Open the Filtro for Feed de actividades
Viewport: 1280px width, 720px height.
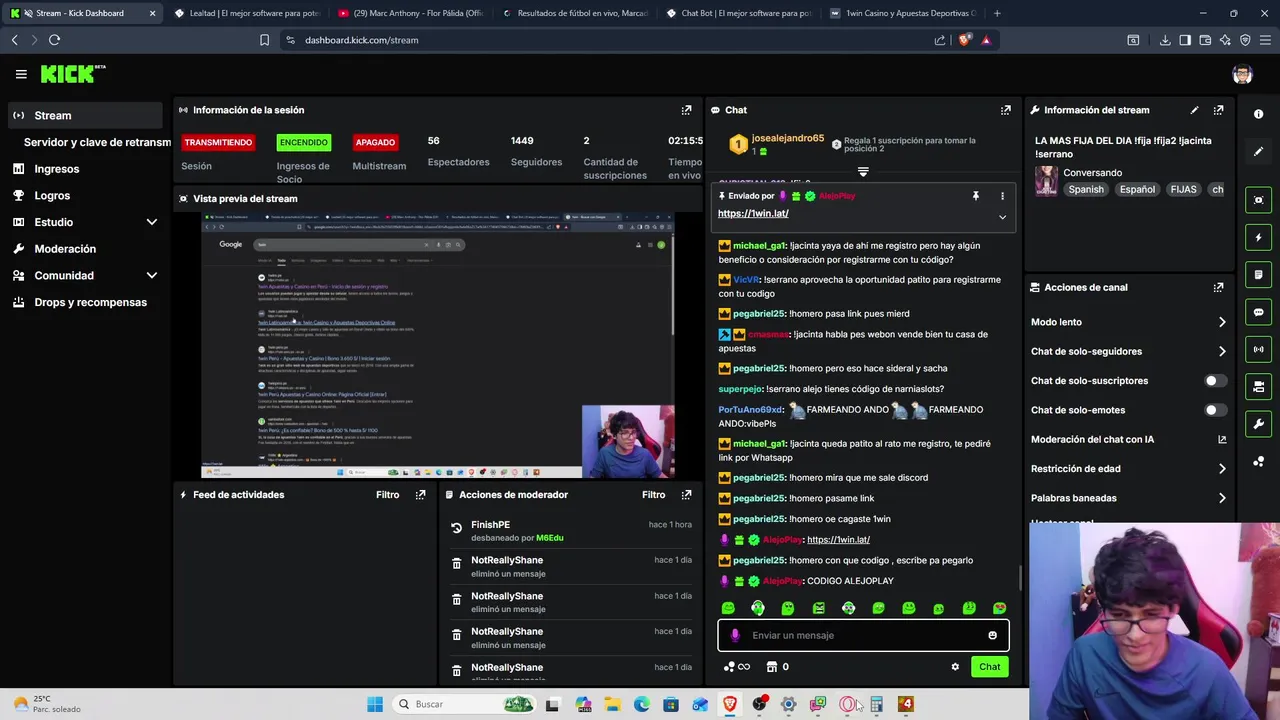point(387,494)
